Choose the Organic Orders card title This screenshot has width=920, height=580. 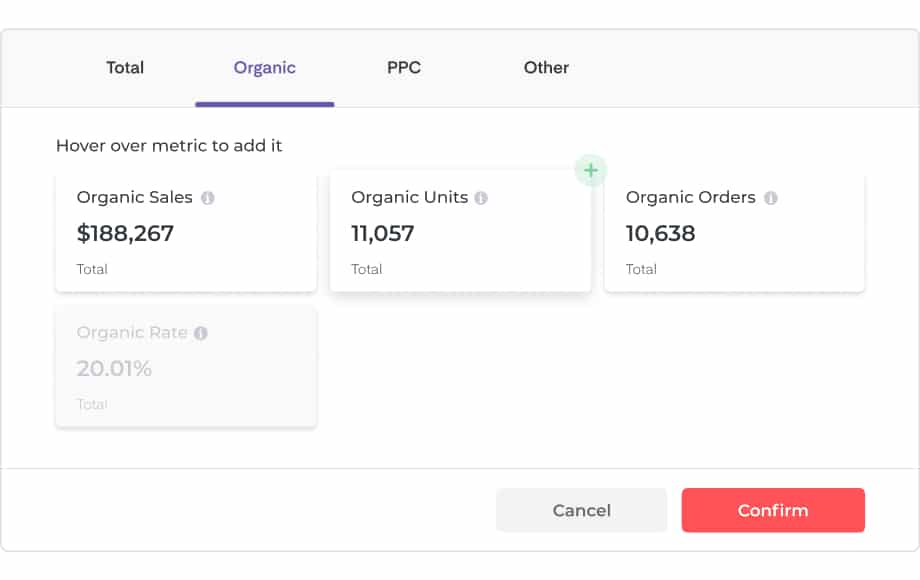[x=690, y=197]
